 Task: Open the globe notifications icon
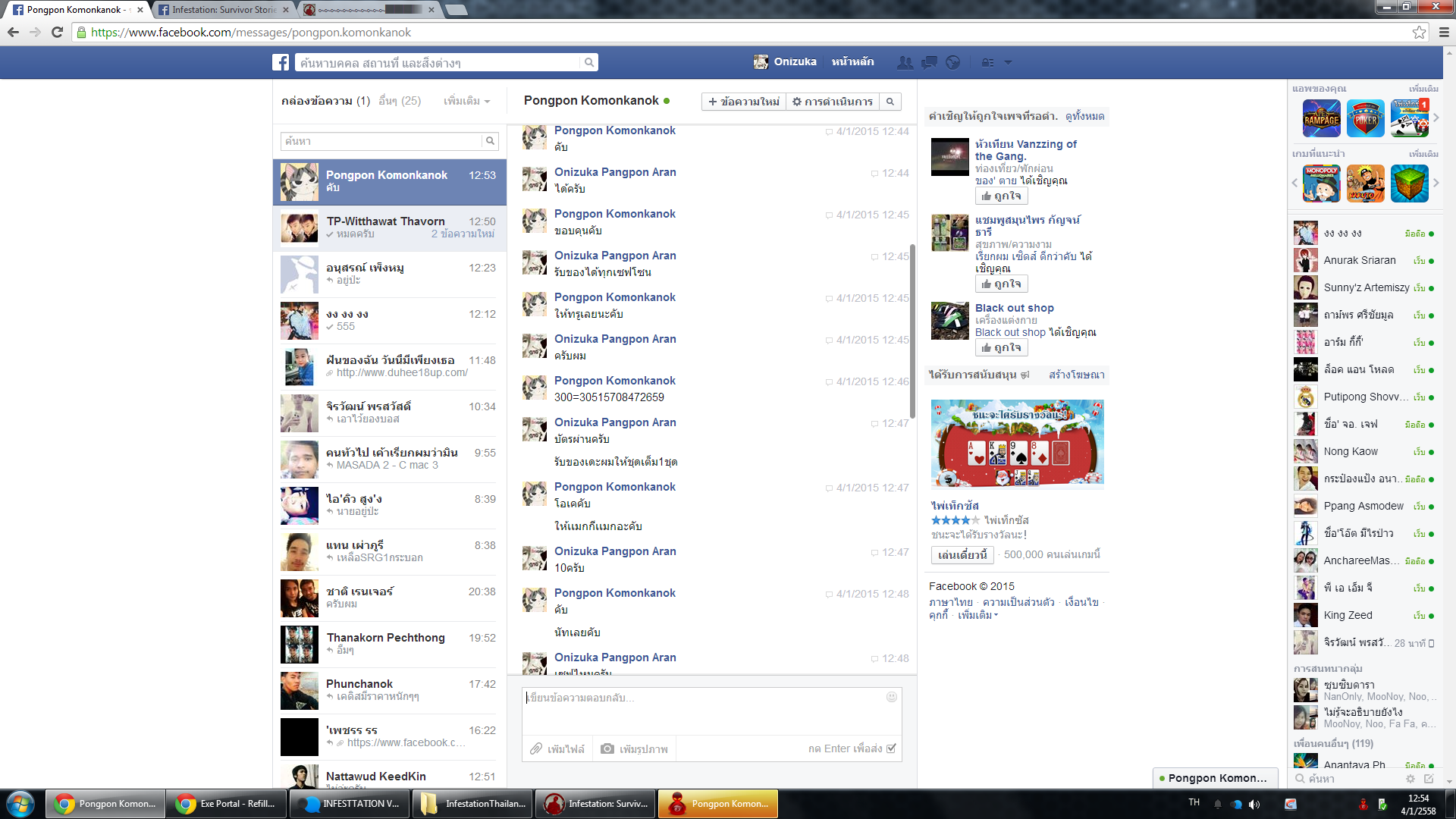click(x=953, y=62)
